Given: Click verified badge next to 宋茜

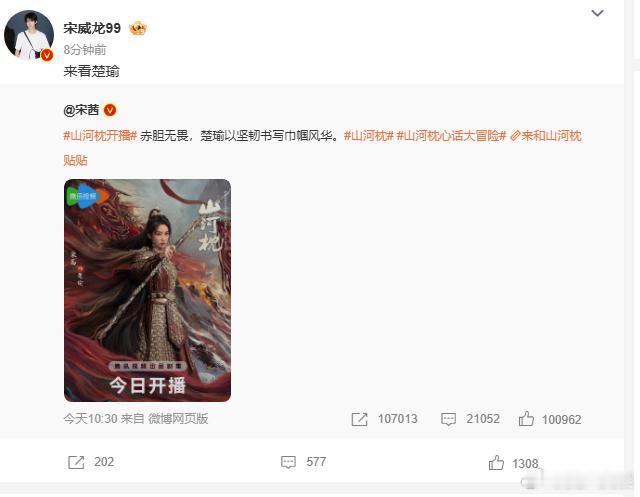Looking at the screenshot, I should coord(110,110).
